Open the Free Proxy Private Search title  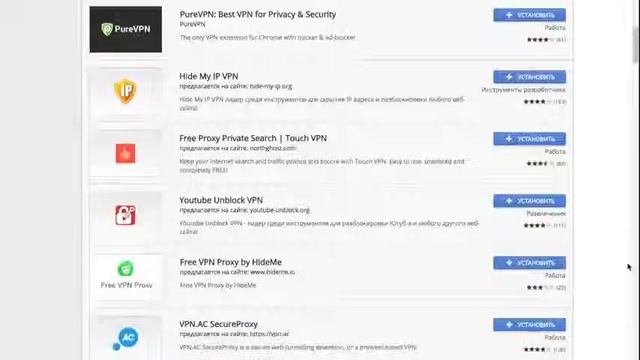(x=253, y=138)
